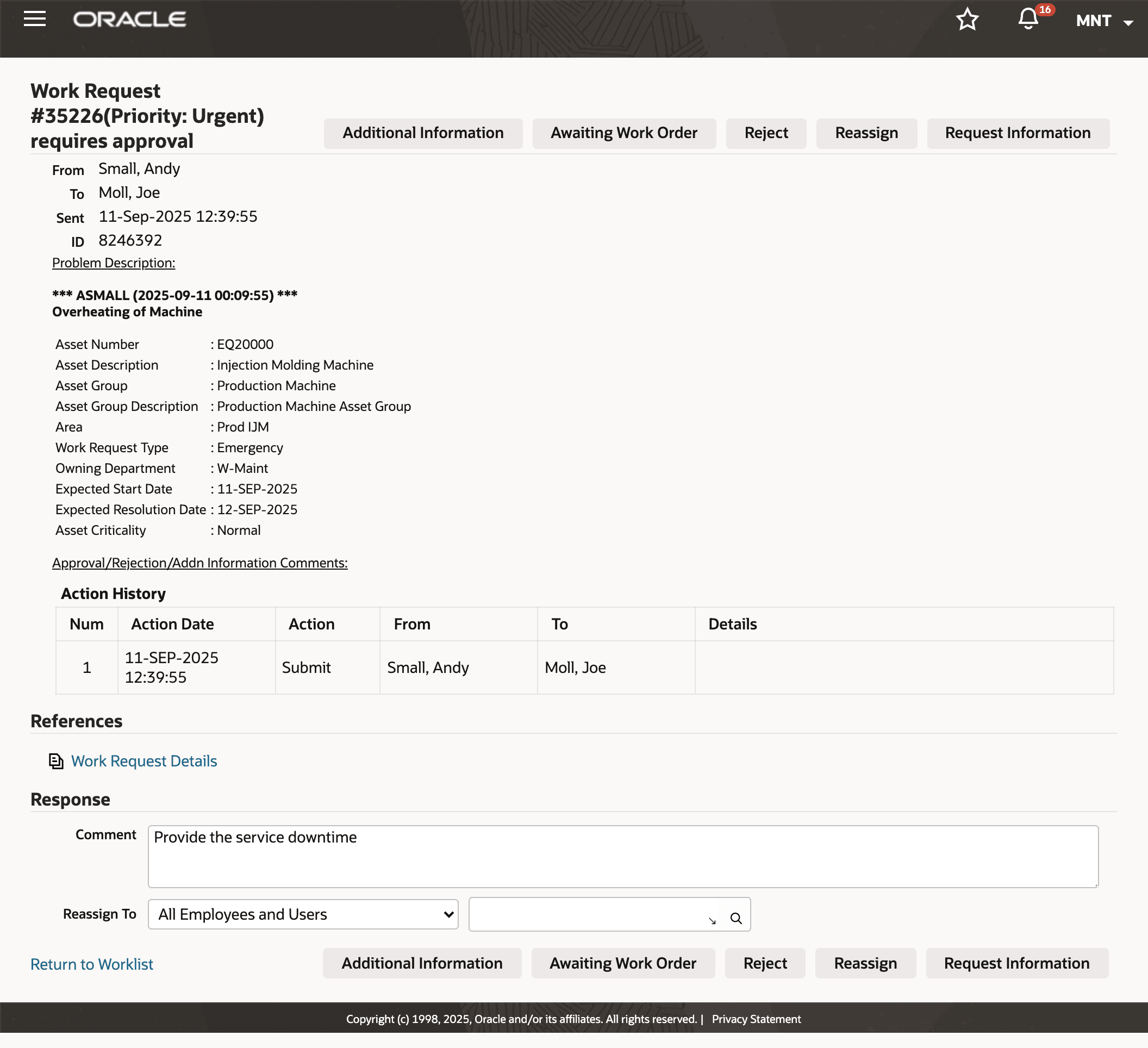Click inside the Comment text area

tap(623, 856)
